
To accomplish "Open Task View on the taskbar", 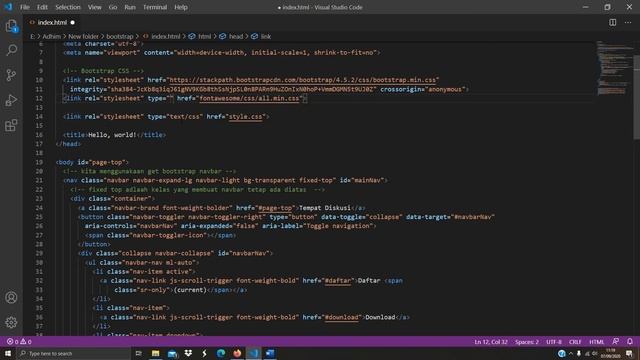I will pos(139,353).
